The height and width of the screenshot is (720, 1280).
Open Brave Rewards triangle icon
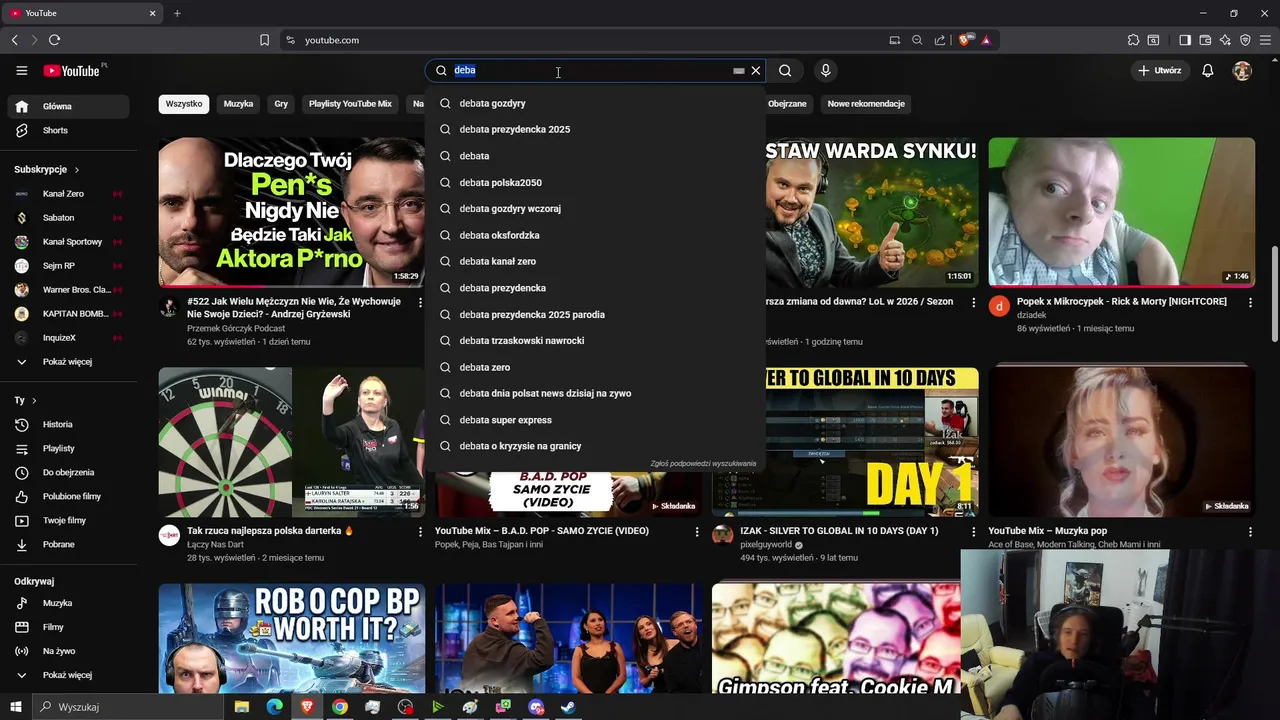click(x=986, y=40)
